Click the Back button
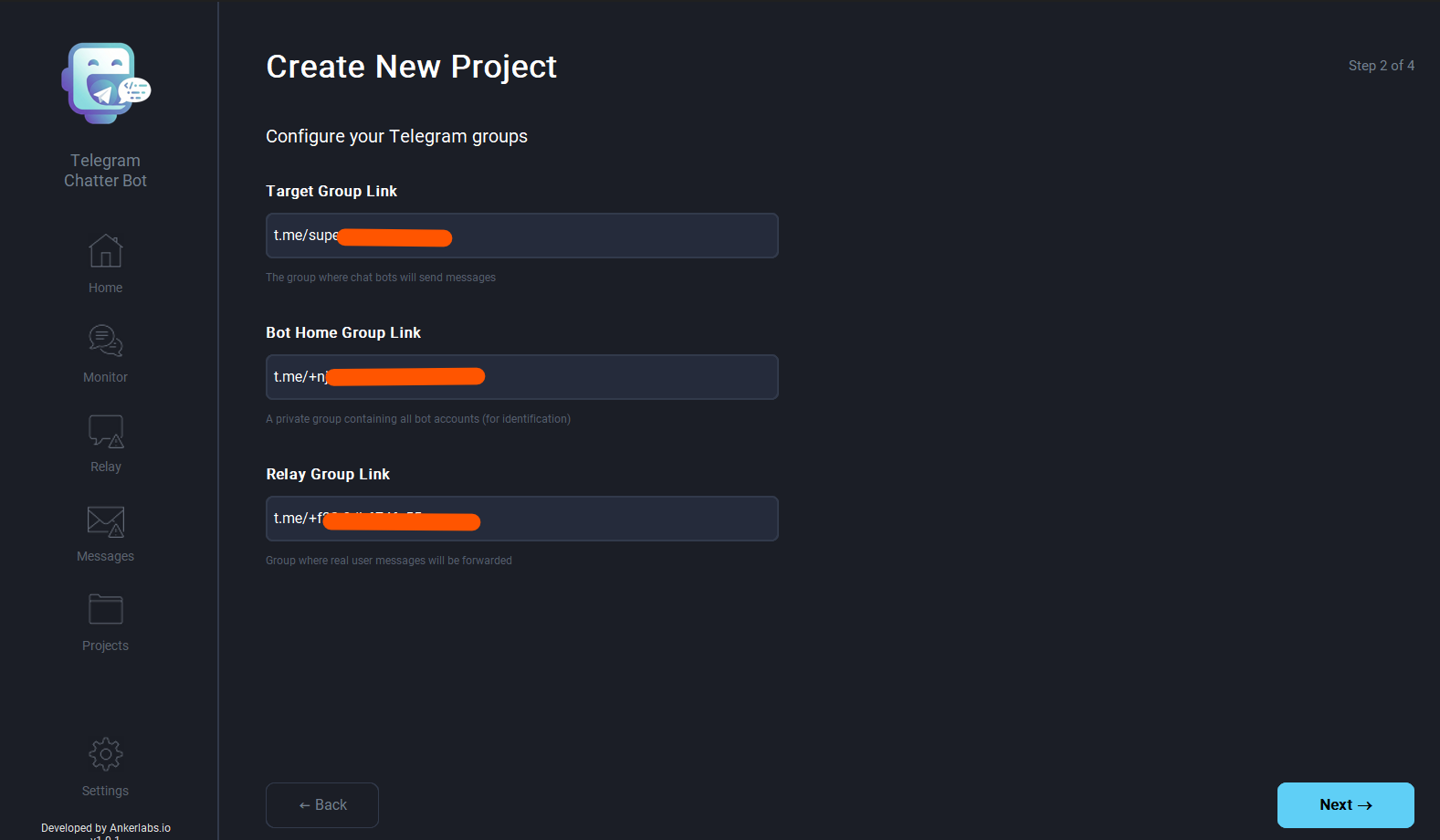 [321, 804]
